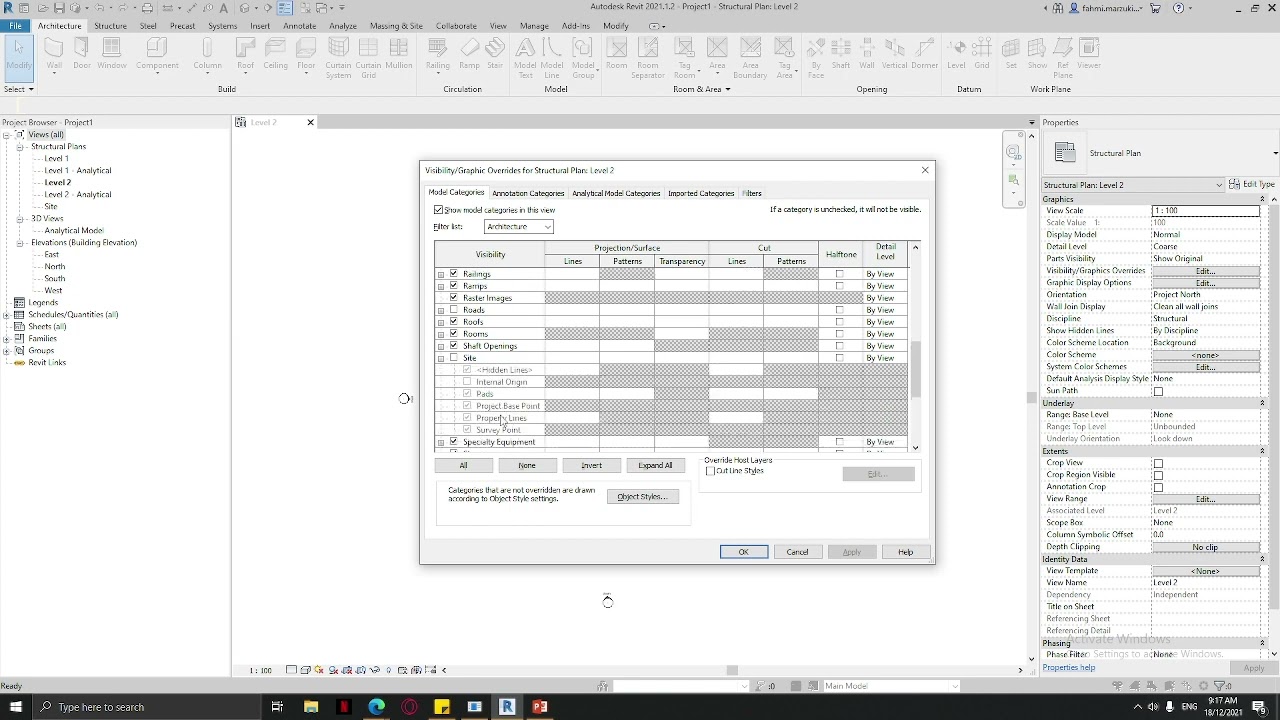Collapse the Site category expander
Image resolution: width=1280 pixels, height=720 pixels.
pos(441,358)
